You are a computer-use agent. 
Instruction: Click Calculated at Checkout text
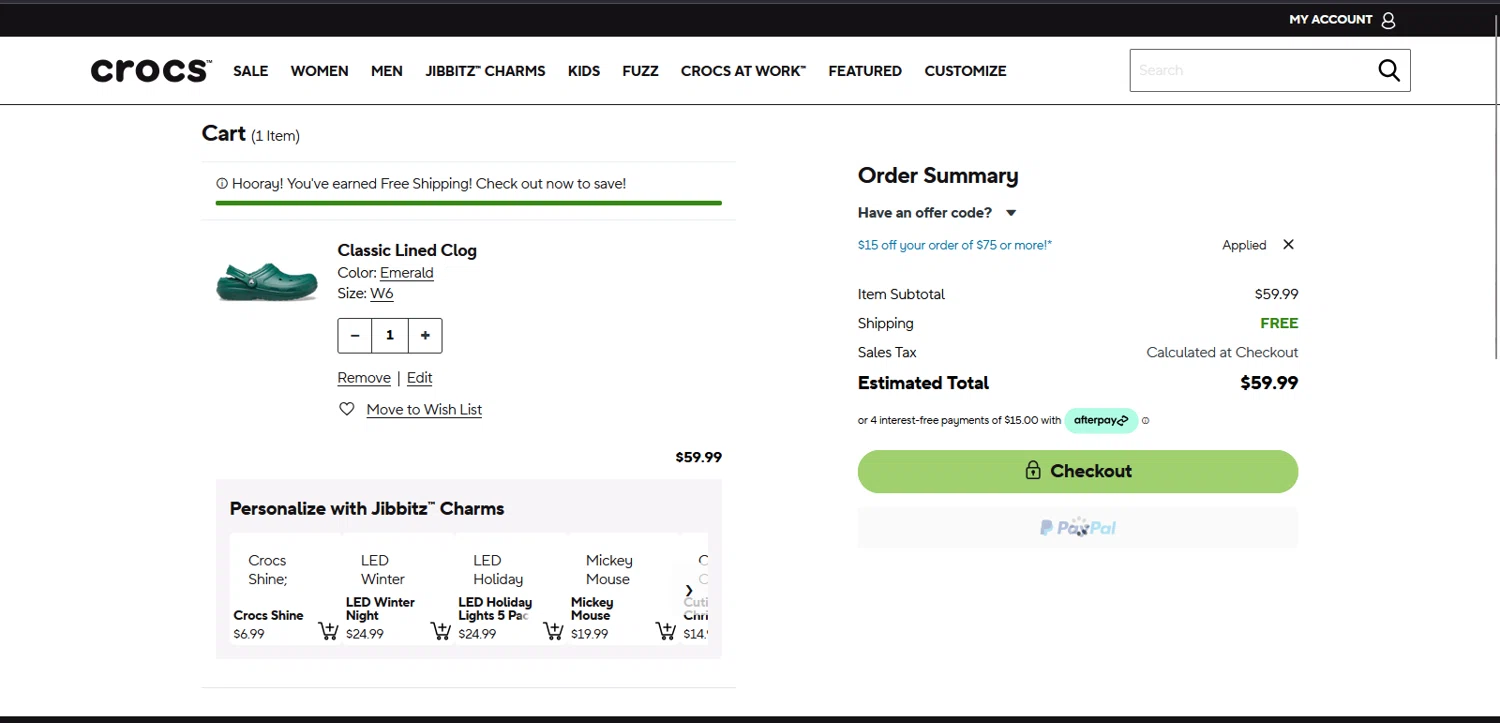coord(1222,352)
